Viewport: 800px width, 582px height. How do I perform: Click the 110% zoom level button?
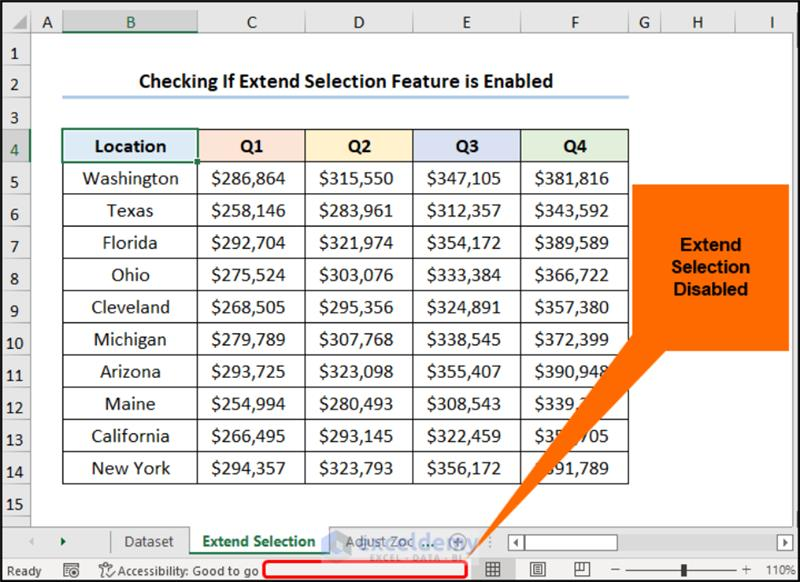(780, 570)
